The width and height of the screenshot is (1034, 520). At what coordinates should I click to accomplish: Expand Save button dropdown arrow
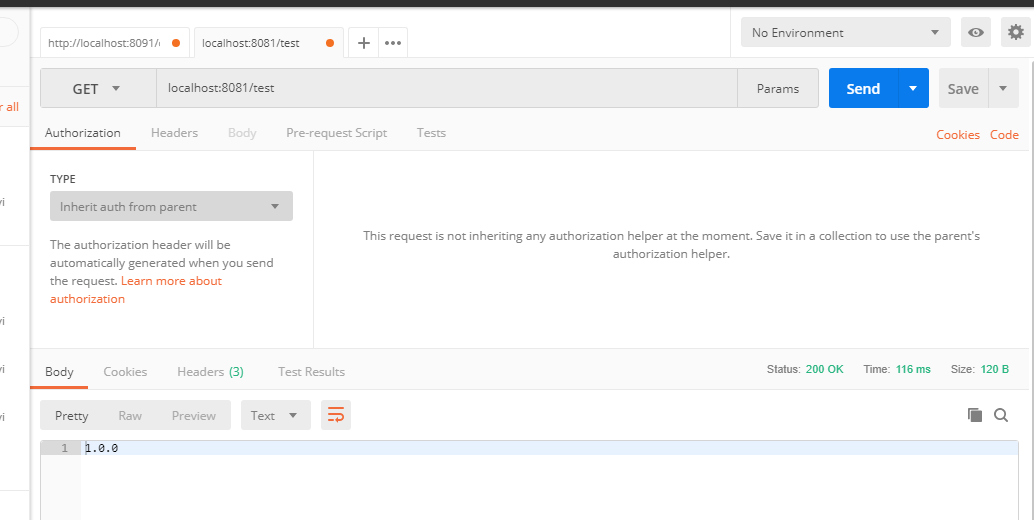pyautogui.click(x=1003, y=88)
